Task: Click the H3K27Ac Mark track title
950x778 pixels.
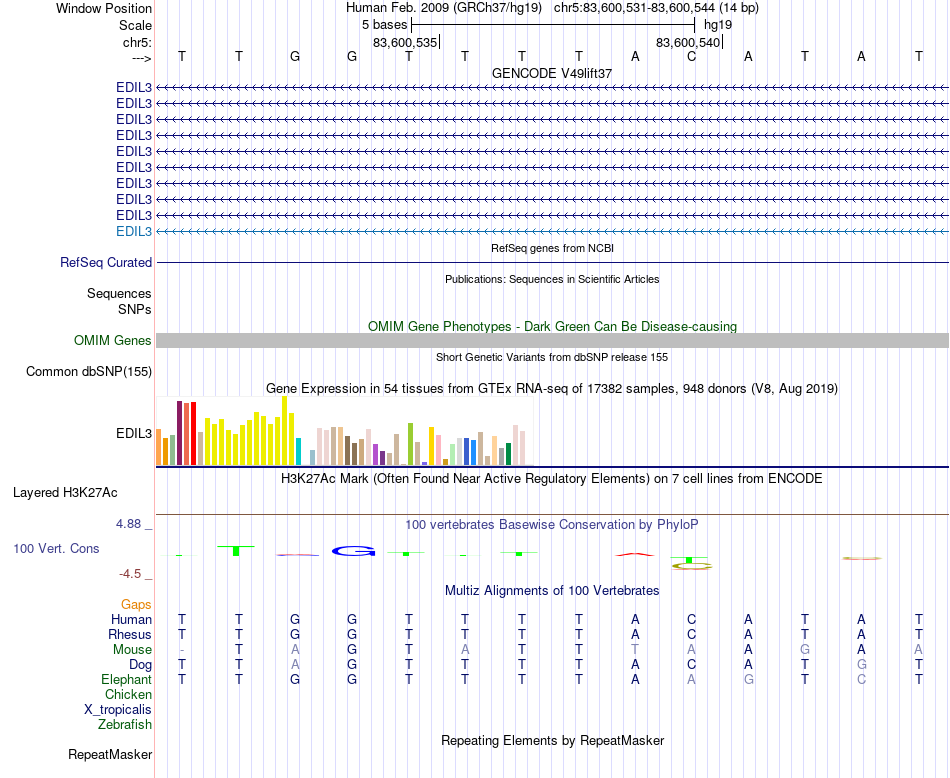Action: [x=552, y=479]
